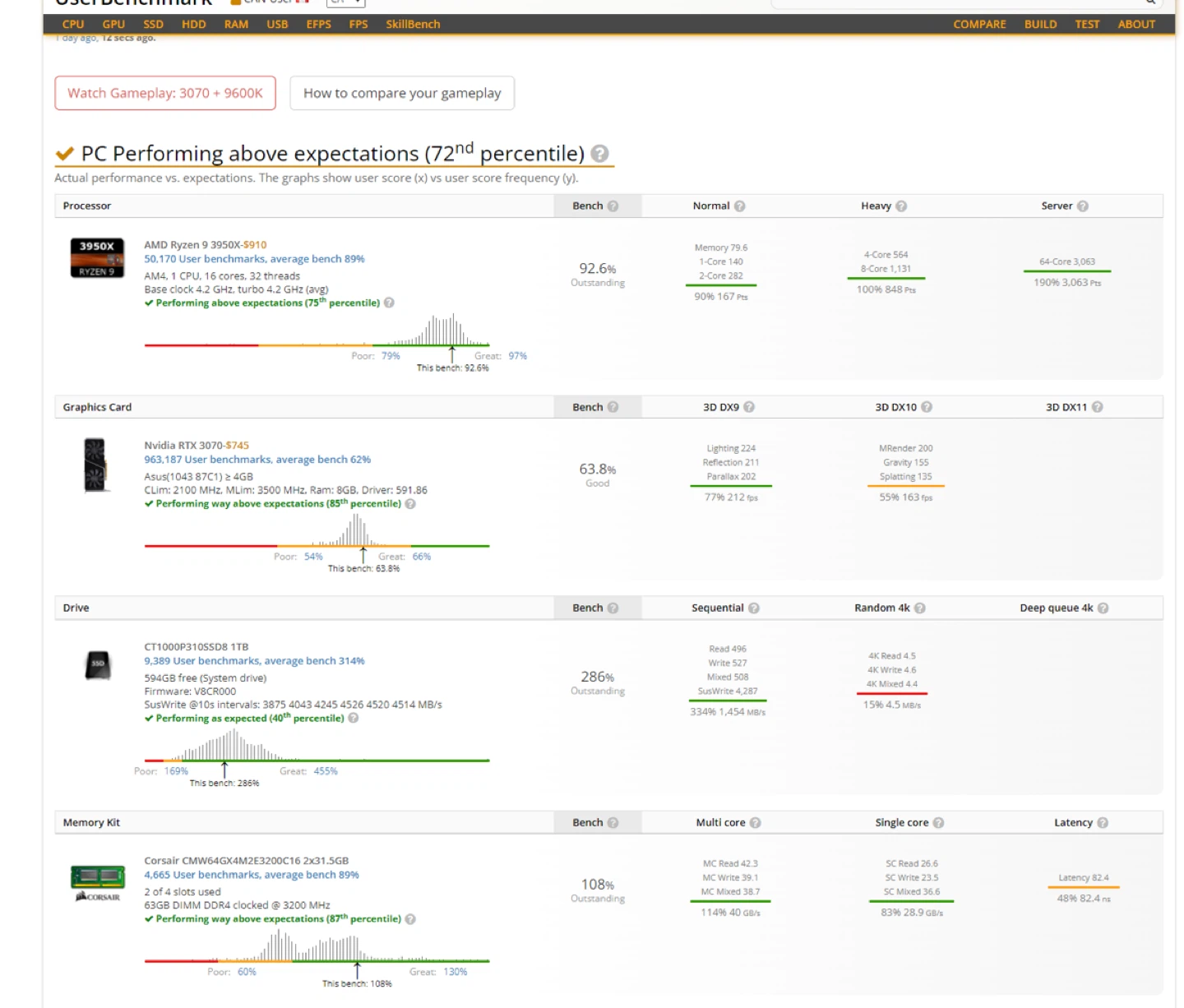Screen dimensions: 1184x1008
Task: Click processor Poor 79% link
Action: 391,356
